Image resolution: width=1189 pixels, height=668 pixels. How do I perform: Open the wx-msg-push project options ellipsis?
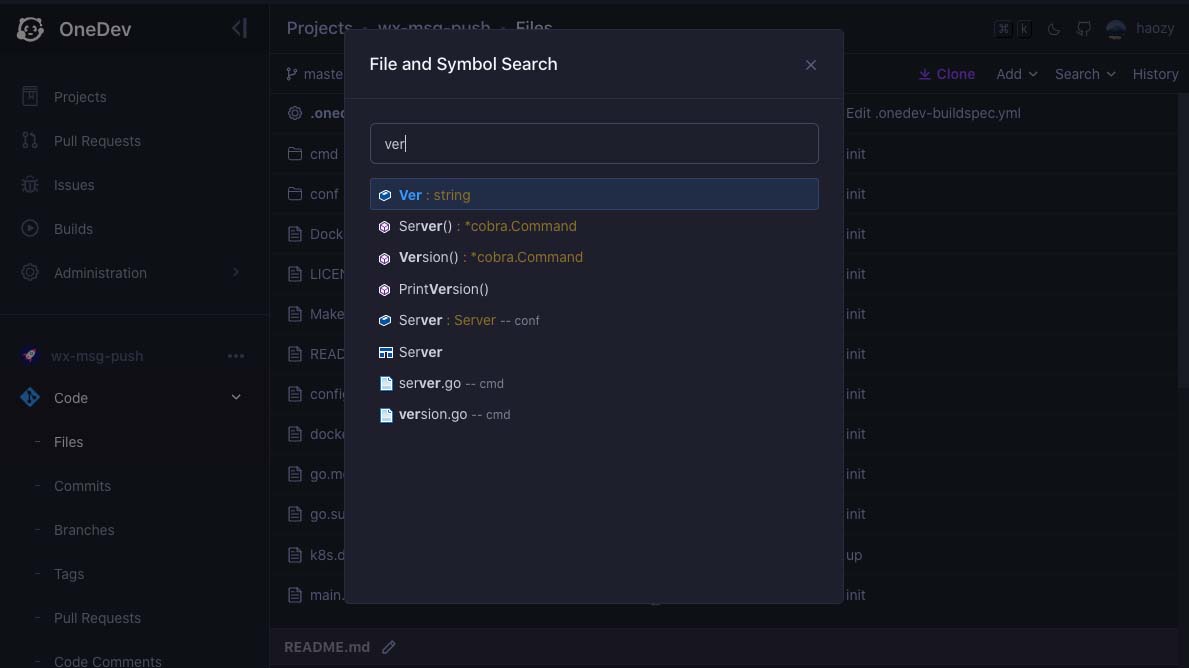pos(236,356)
